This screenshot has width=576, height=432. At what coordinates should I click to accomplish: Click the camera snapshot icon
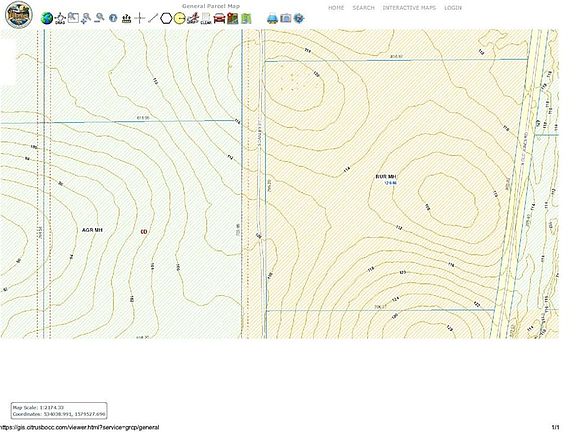(285, 18)
